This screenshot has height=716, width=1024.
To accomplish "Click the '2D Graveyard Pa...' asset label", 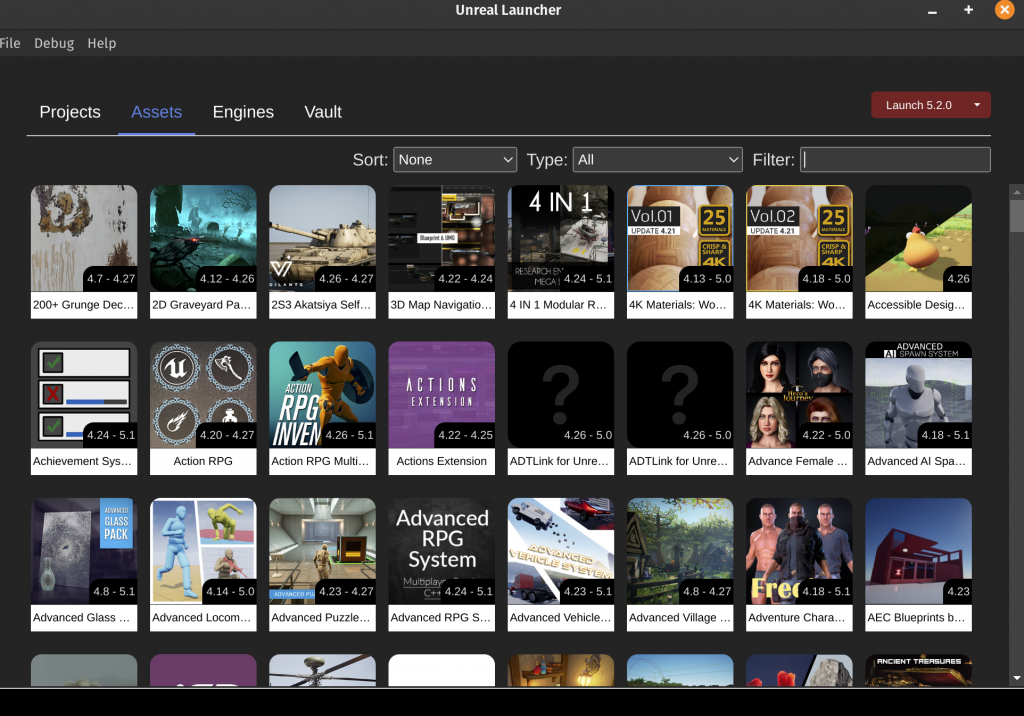I will tap(203, 305).
